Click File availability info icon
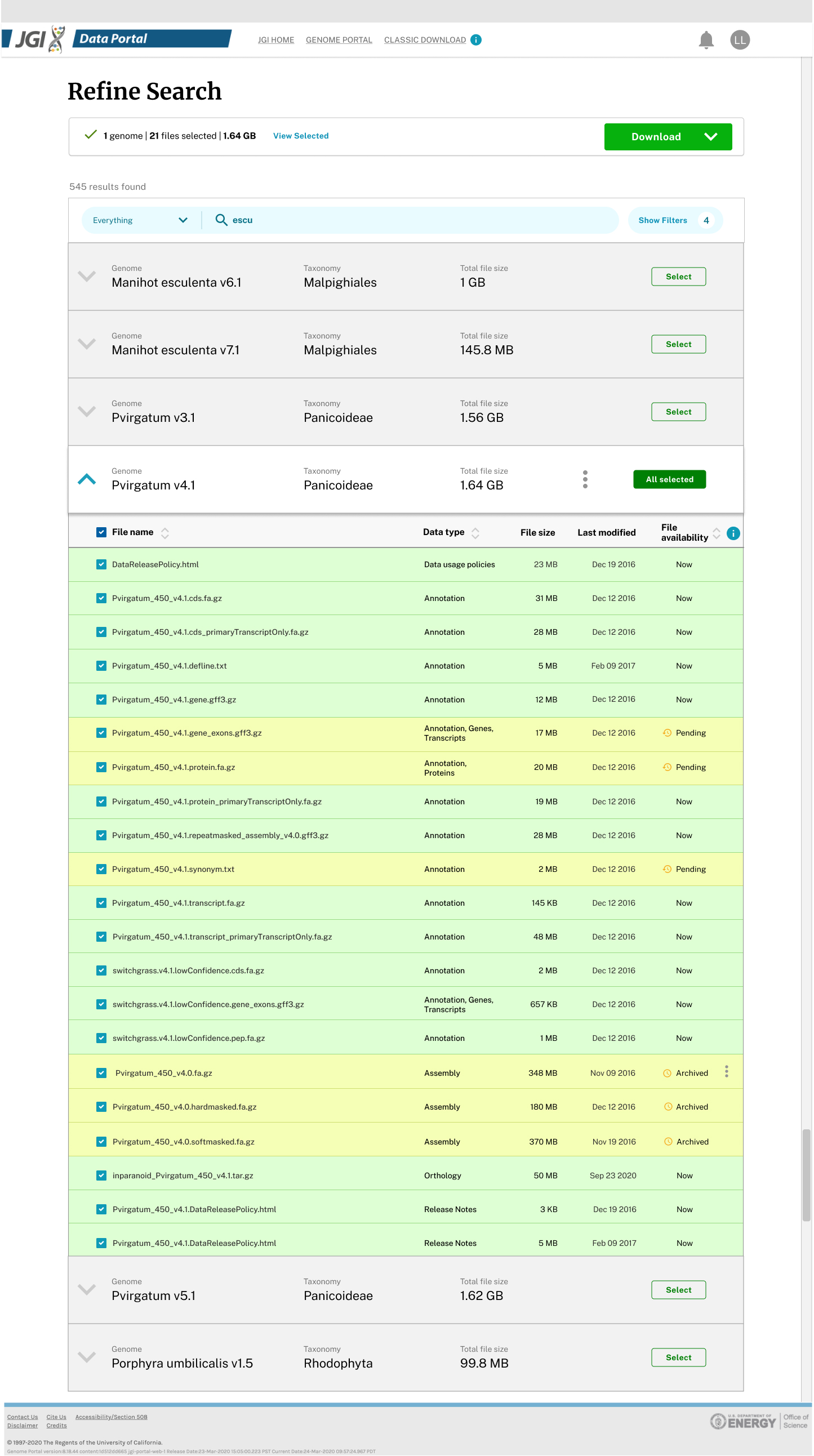Screen dimensions: 814x1456 [733, 533]
